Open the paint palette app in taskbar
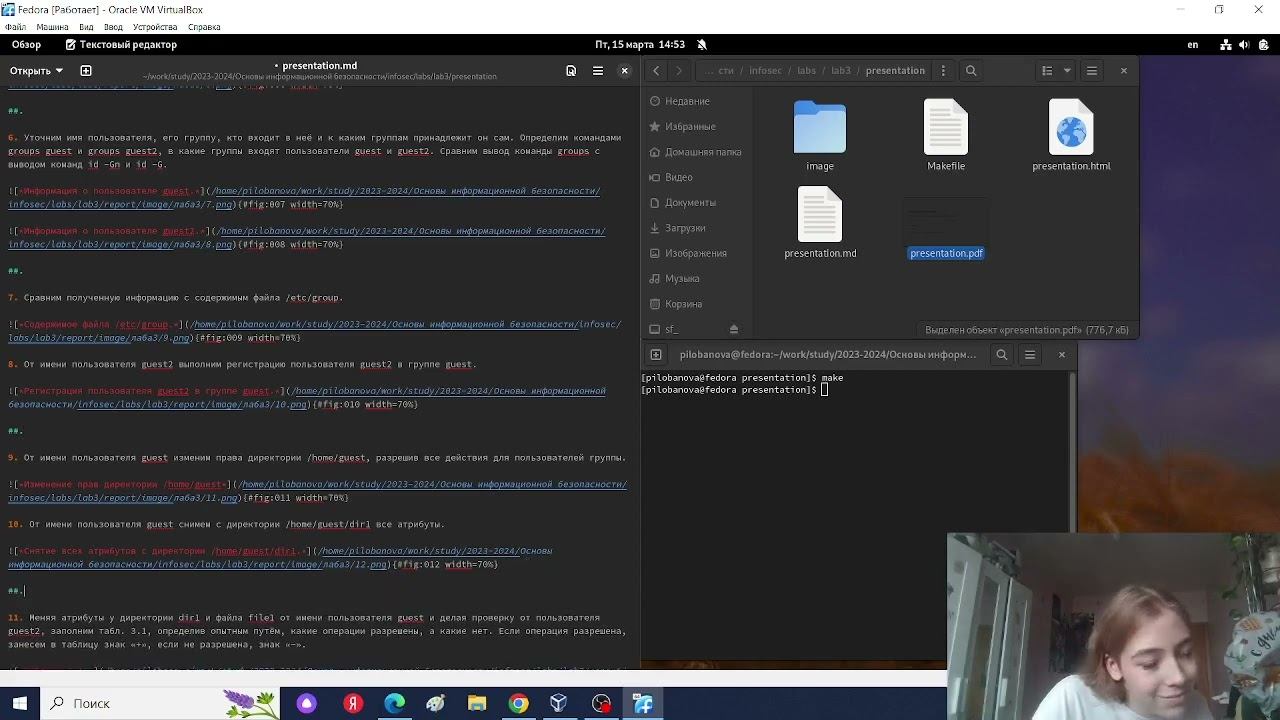Screen dimensions: 1280x720 (x=436, y=703)
